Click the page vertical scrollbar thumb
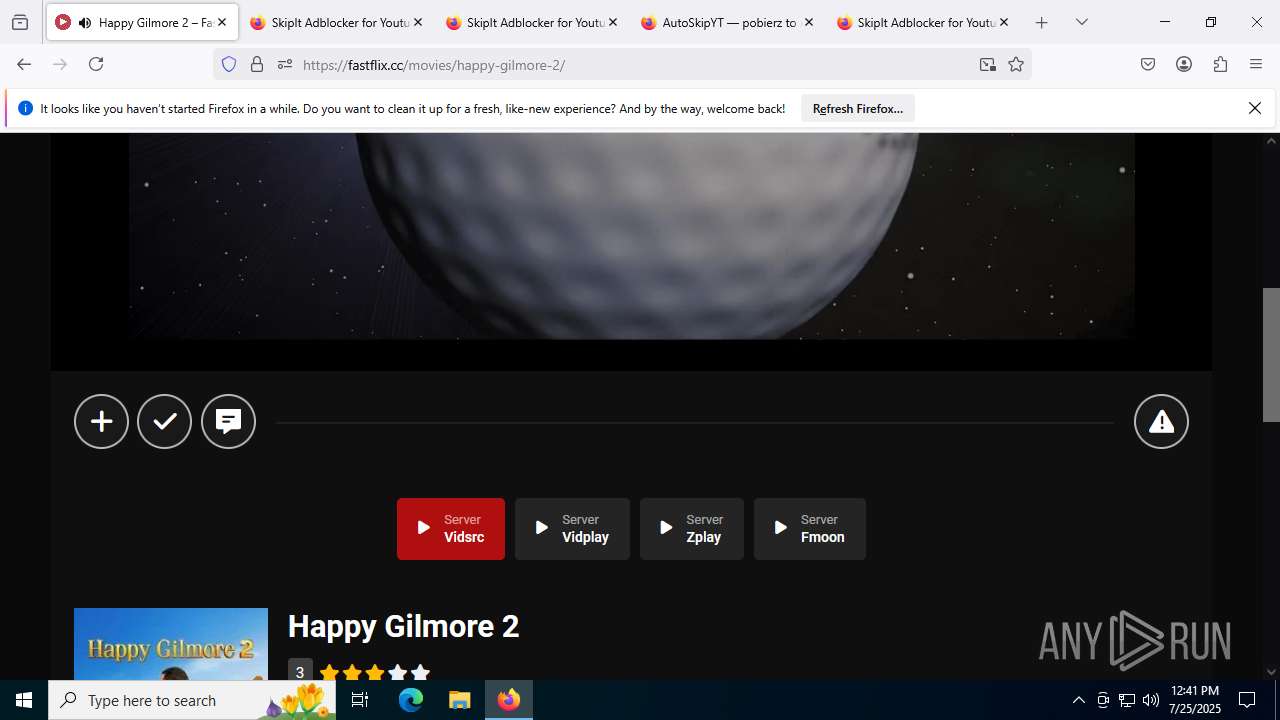The image size is (1280, 720). pyautogui.click(x=1272, y=355)
